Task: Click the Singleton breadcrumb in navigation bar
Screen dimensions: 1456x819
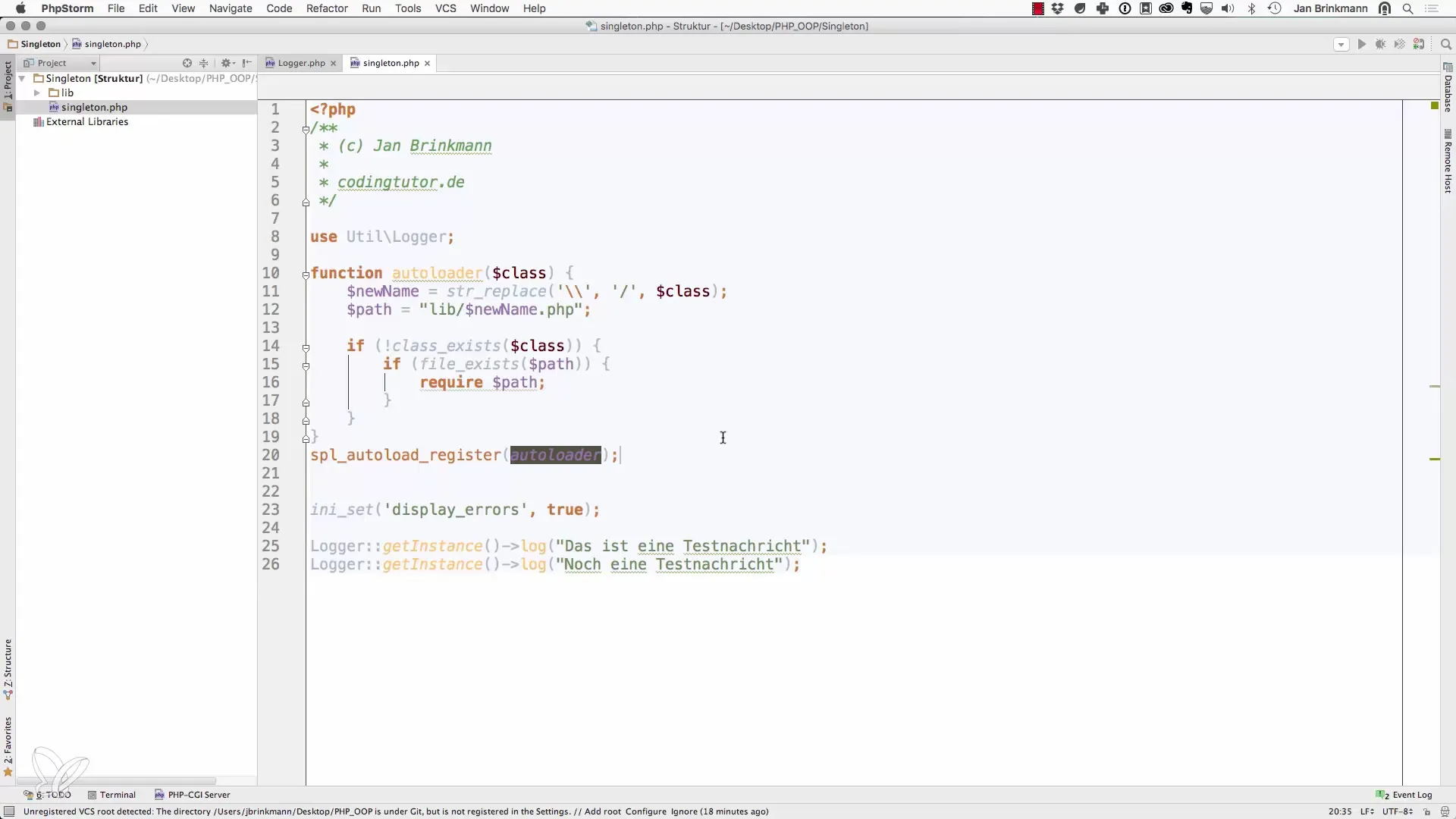Action: [x=34, y=44]
